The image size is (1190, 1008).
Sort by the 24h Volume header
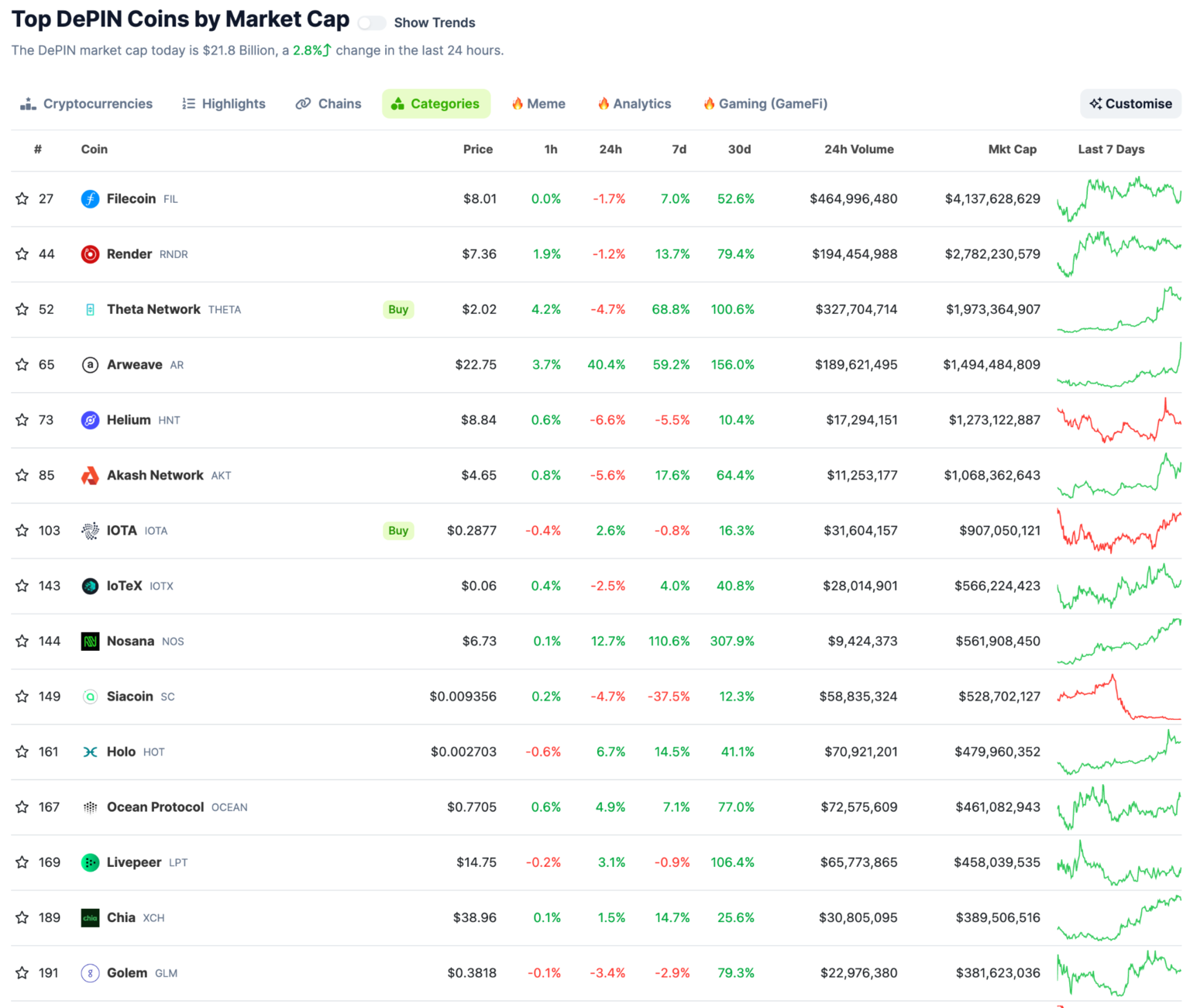(859, 150)
